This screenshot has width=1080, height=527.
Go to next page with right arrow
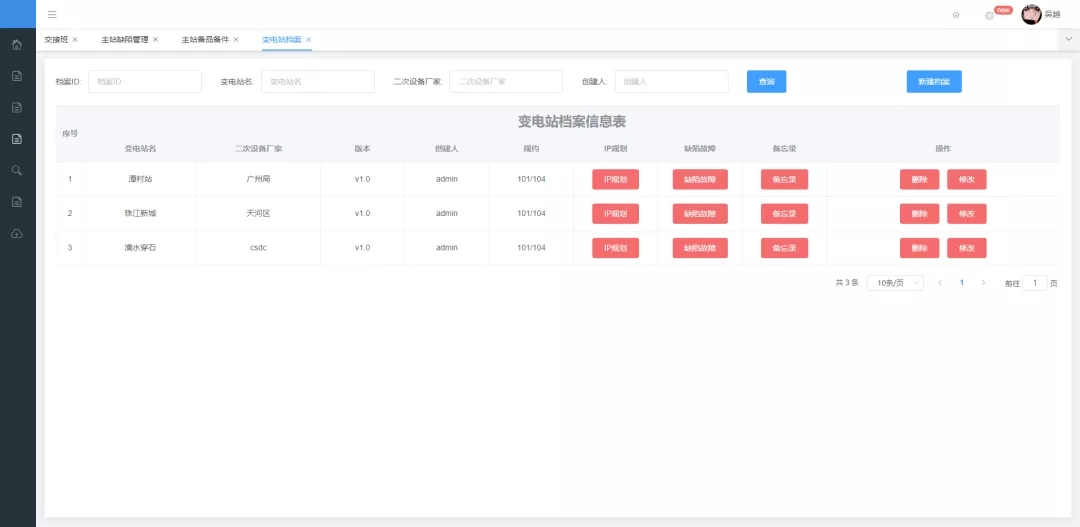pyautogui.click(x=983, y=283)
